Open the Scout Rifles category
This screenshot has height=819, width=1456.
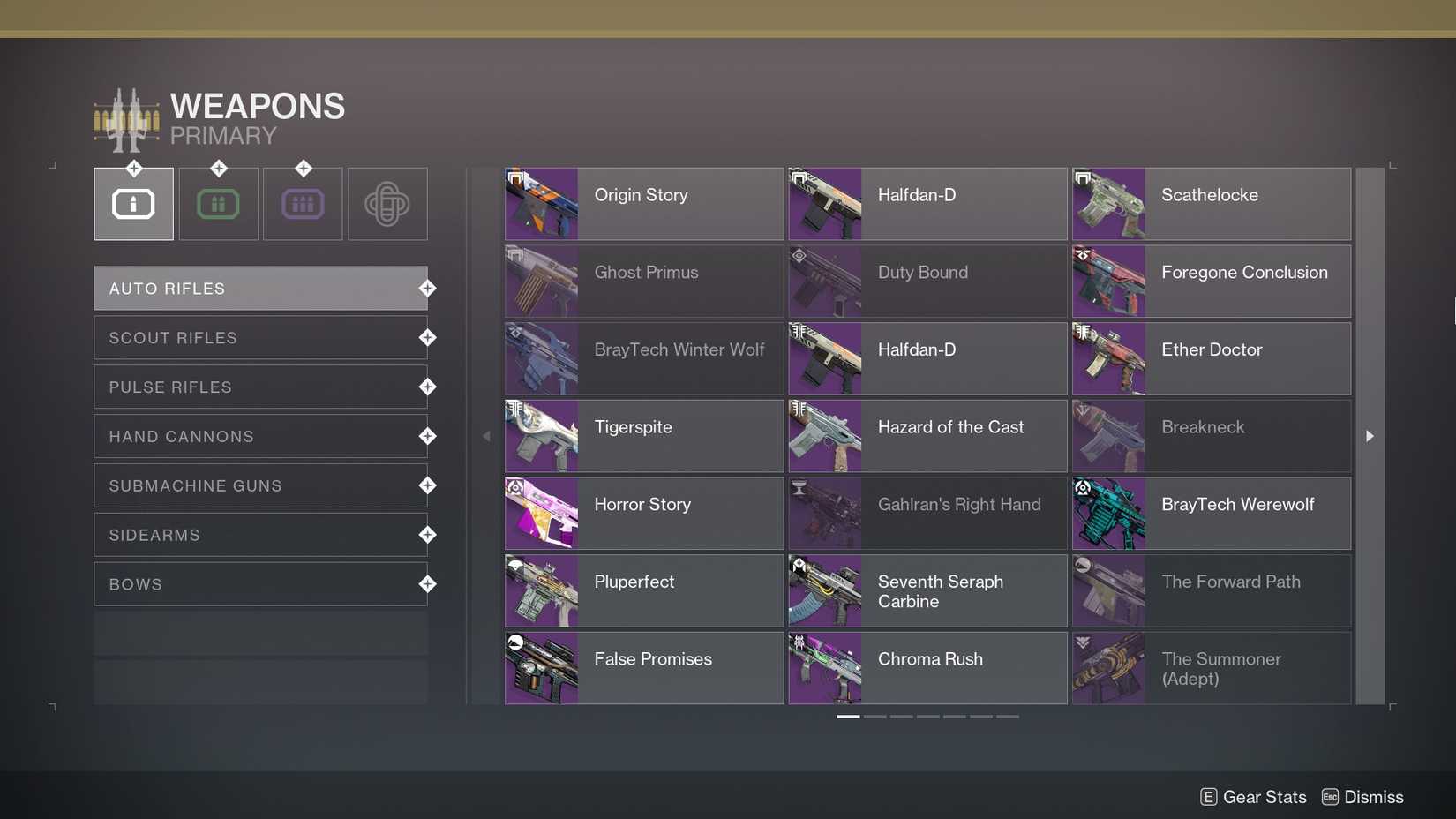[260, 338]
